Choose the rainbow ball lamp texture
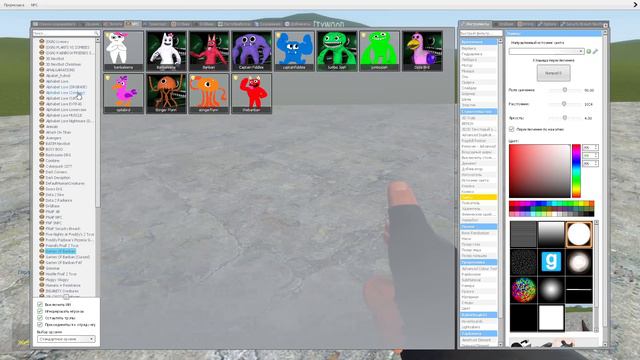 [523, 290]
